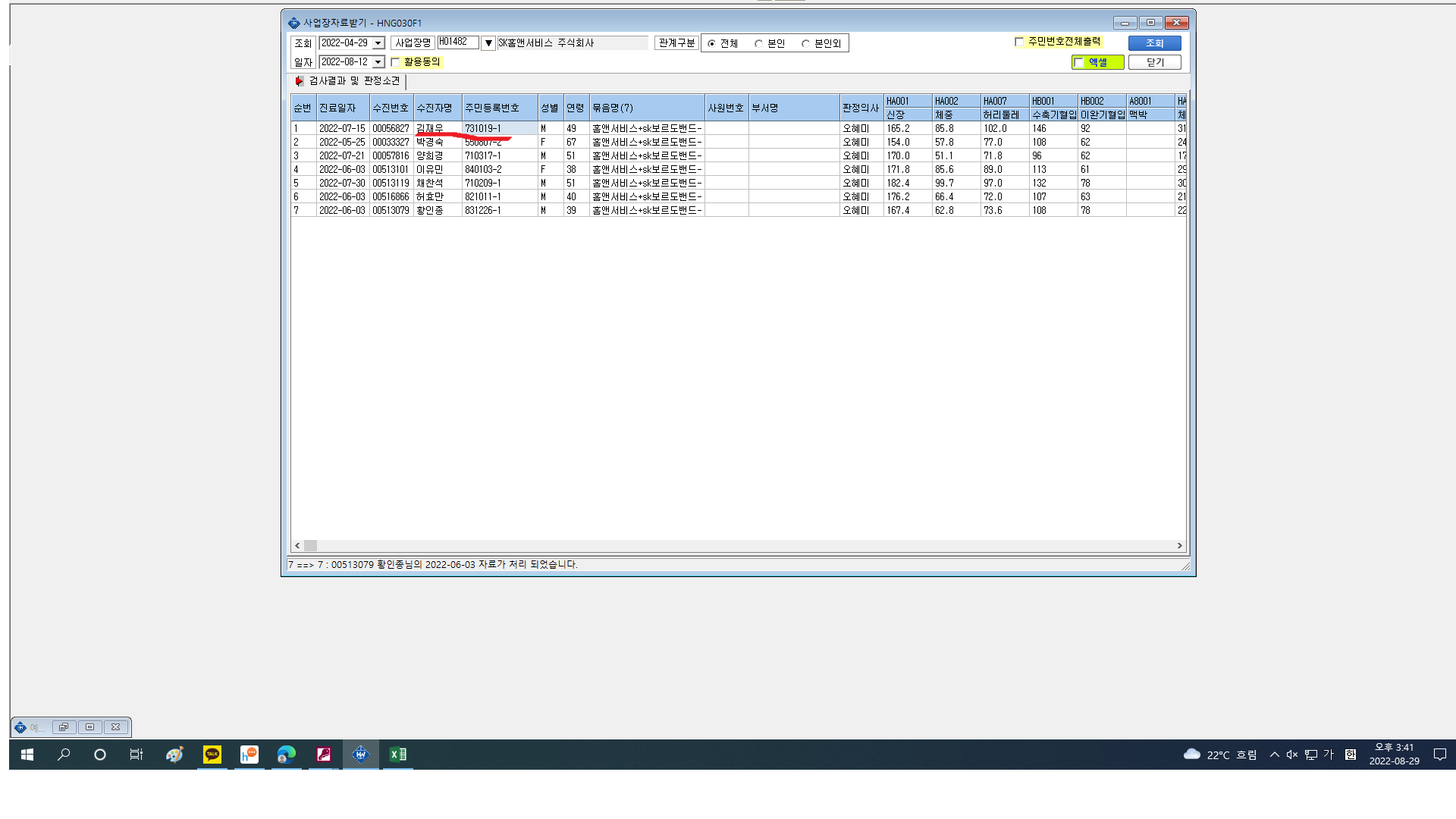Select the 본인 radio button
Viewport: 1456px width, 819px height.
click(x=758, y=44)
